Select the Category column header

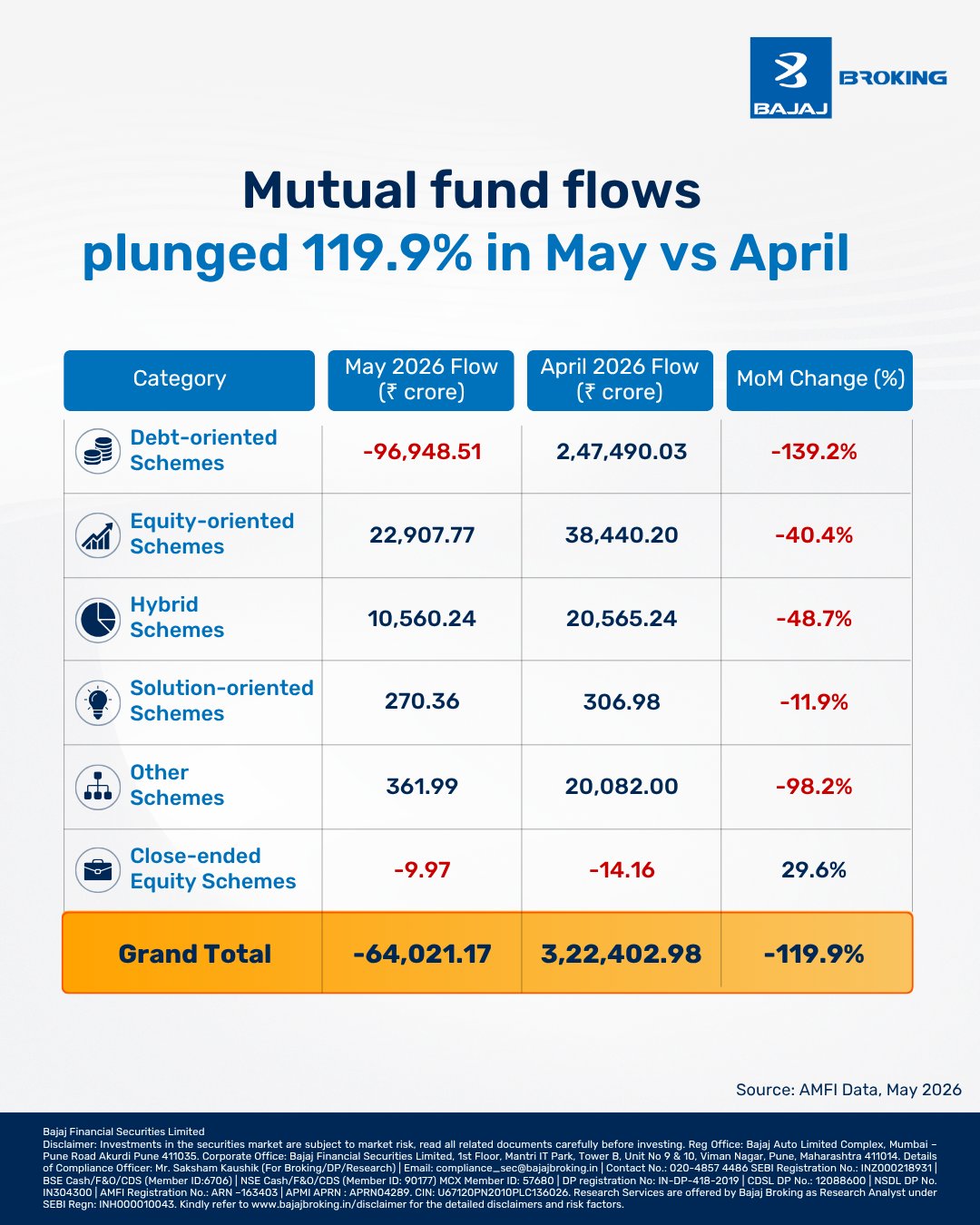pyautogui.click(x=189, y=380)
